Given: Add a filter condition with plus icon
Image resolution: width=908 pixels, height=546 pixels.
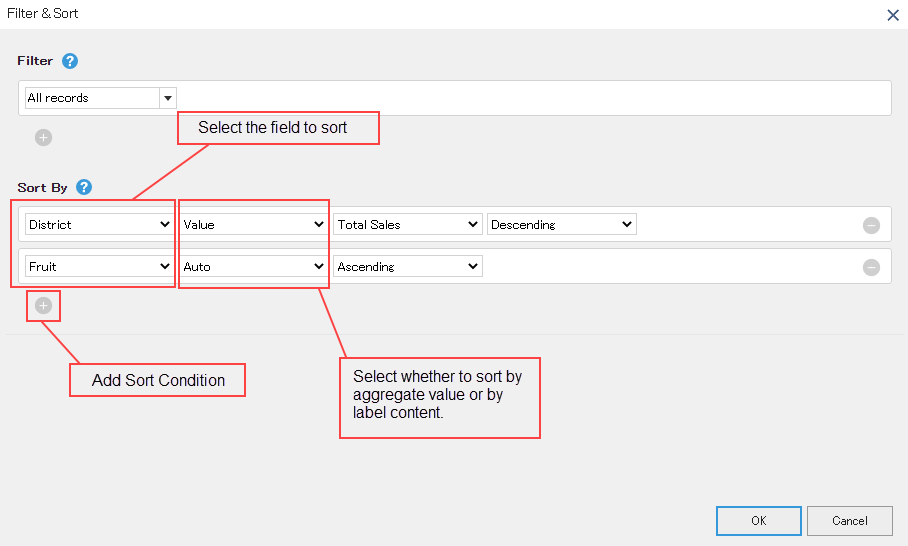Looking at the screenshot, I should pyautogui.click(x=43, y=138).
